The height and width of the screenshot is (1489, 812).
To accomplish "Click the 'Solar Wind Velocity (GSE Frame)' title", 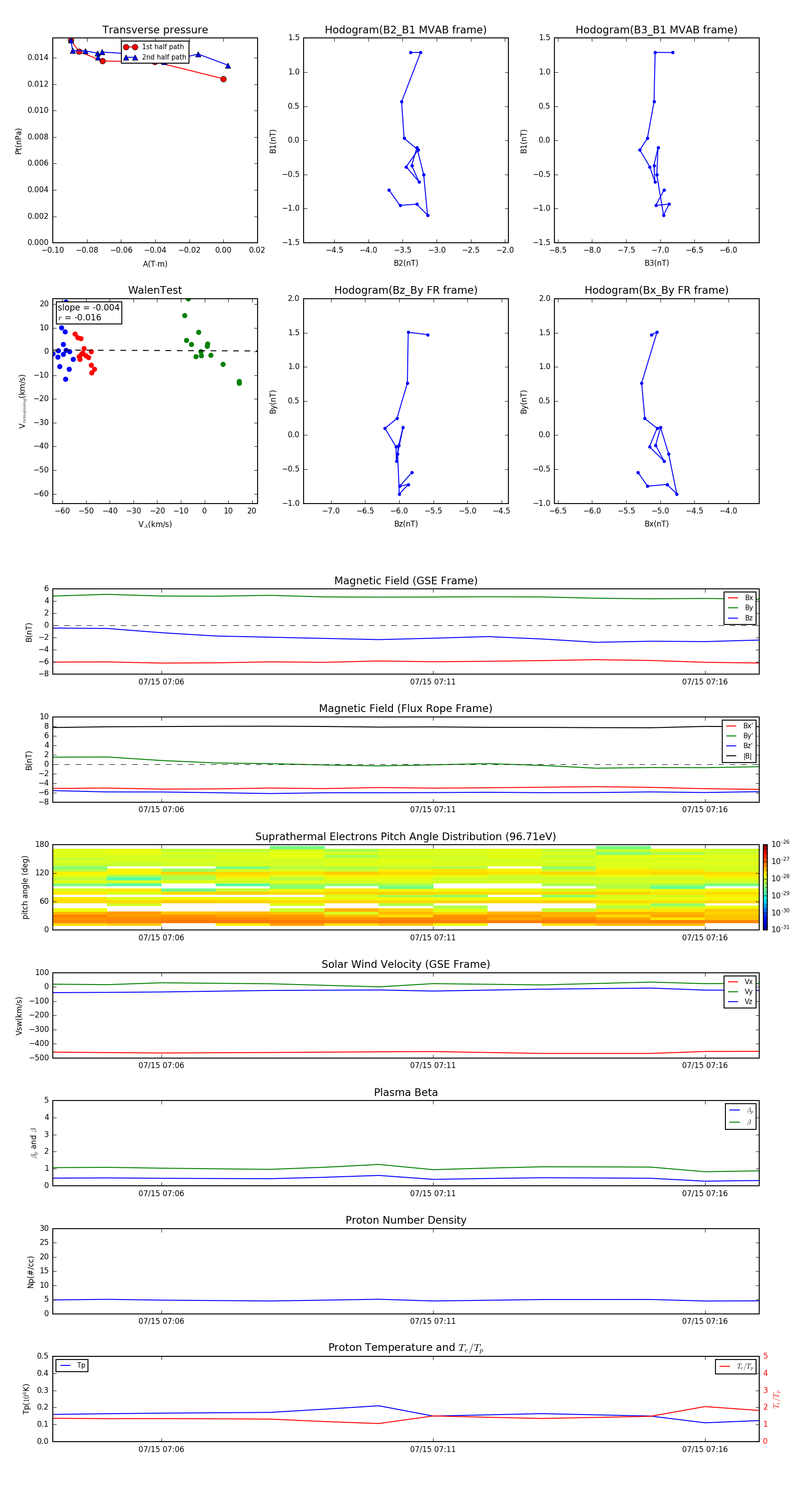I will click(x=406, y=964).
